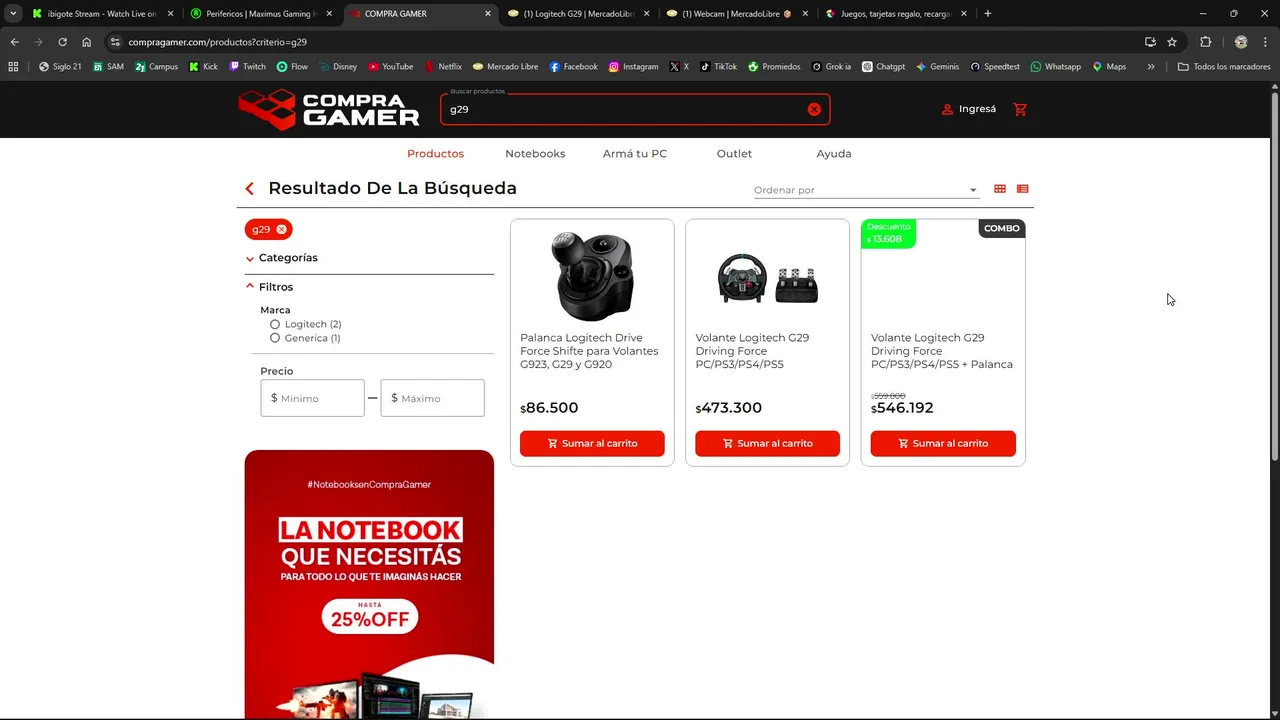
Task: Open the Todos los marcadores folder
Action: (1224, 67)
